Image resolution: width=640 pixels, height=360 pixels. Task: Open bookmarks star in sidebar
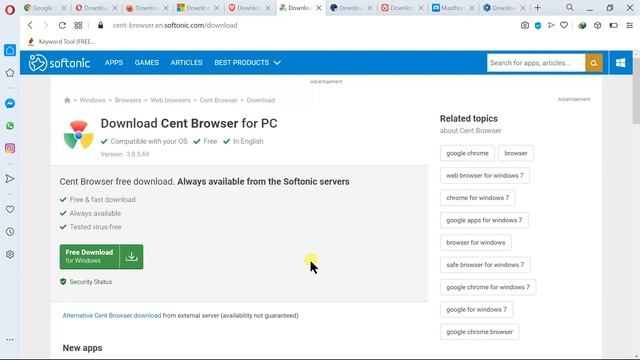[x=10, y=73]
